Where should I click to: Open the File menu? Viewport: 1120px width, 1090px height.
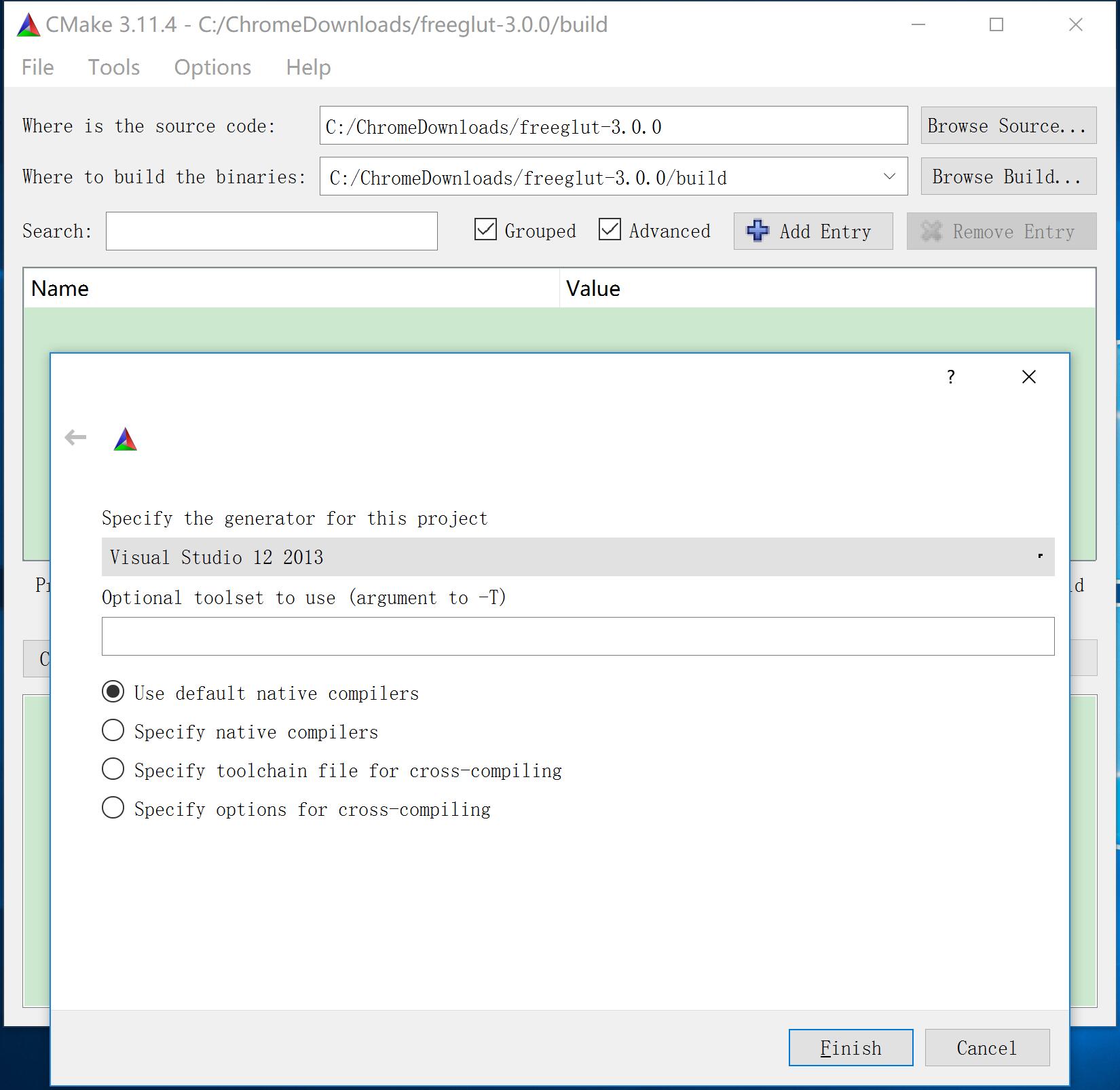click(37, 67)
